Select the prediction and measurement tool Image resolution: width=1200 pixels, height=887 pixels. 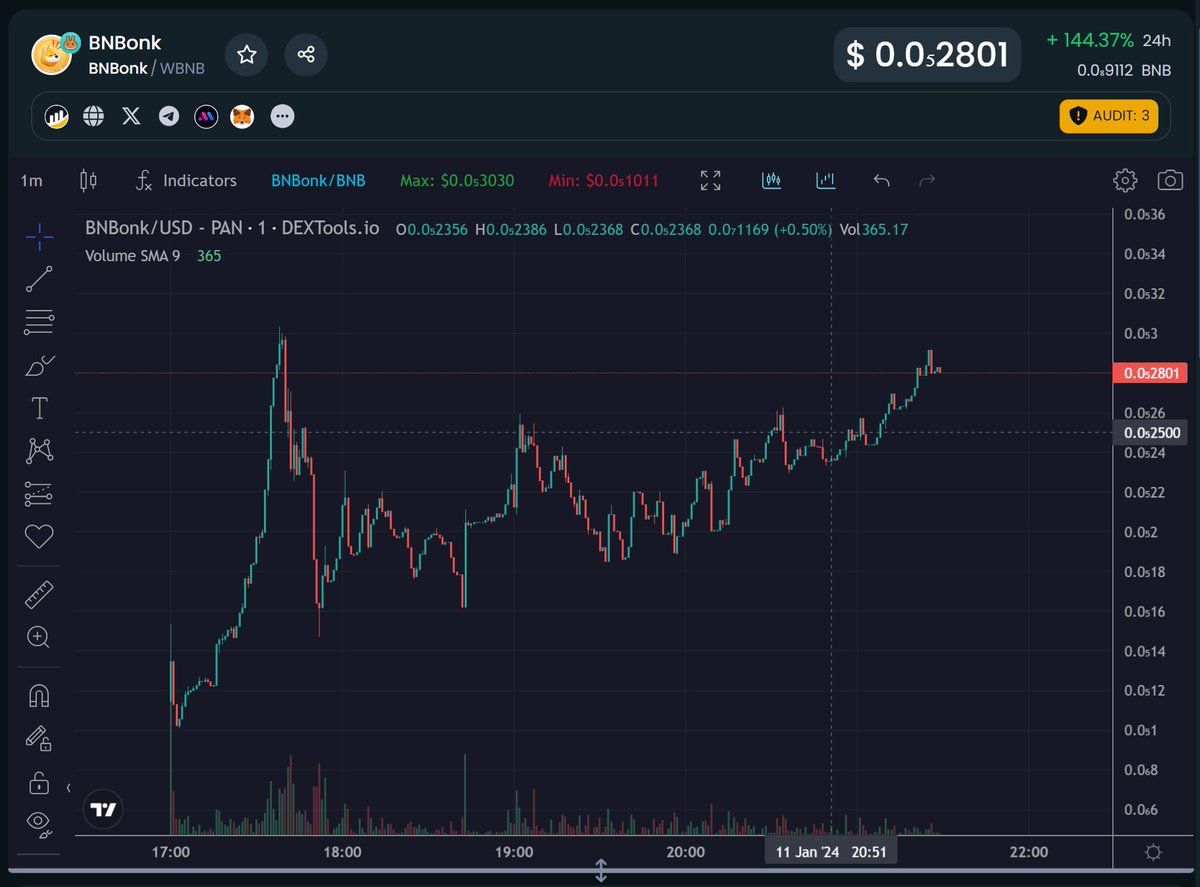pyautogui.click(x=39, y=494)
